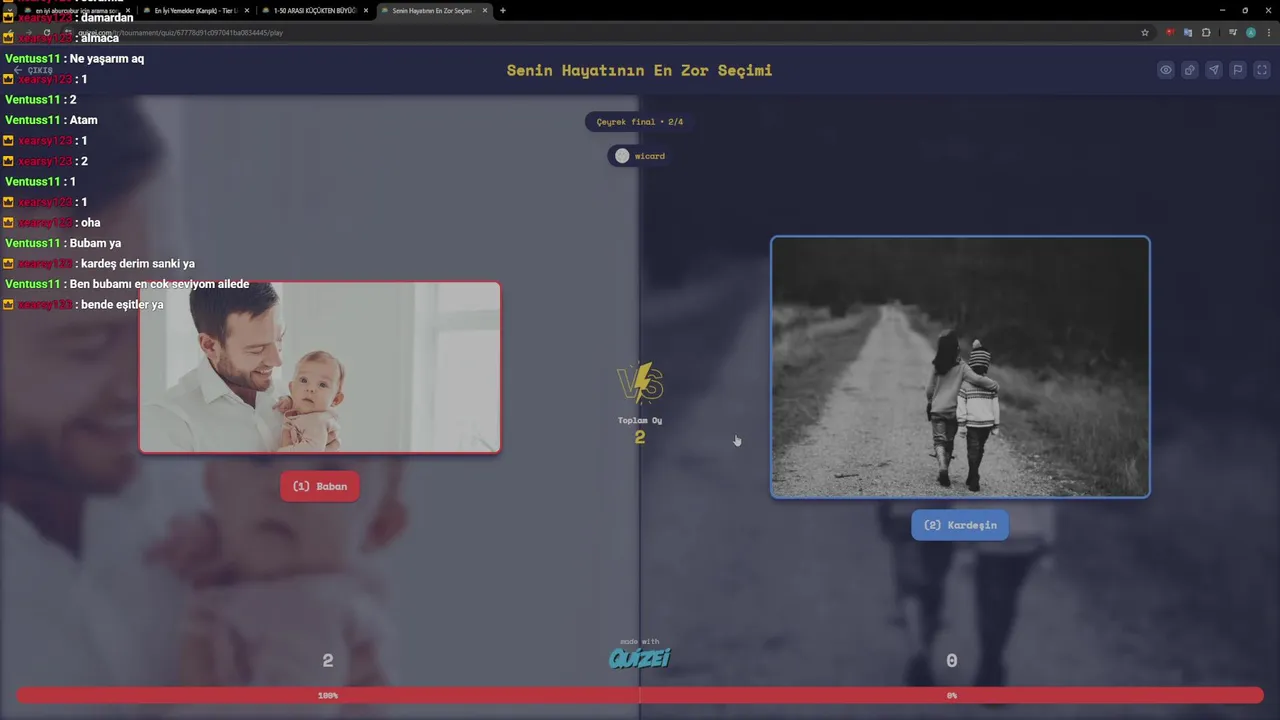This screenshot has width=1280, height=720.
Task: Click the red 100% vote progress bar
Action: click(328, 695)
